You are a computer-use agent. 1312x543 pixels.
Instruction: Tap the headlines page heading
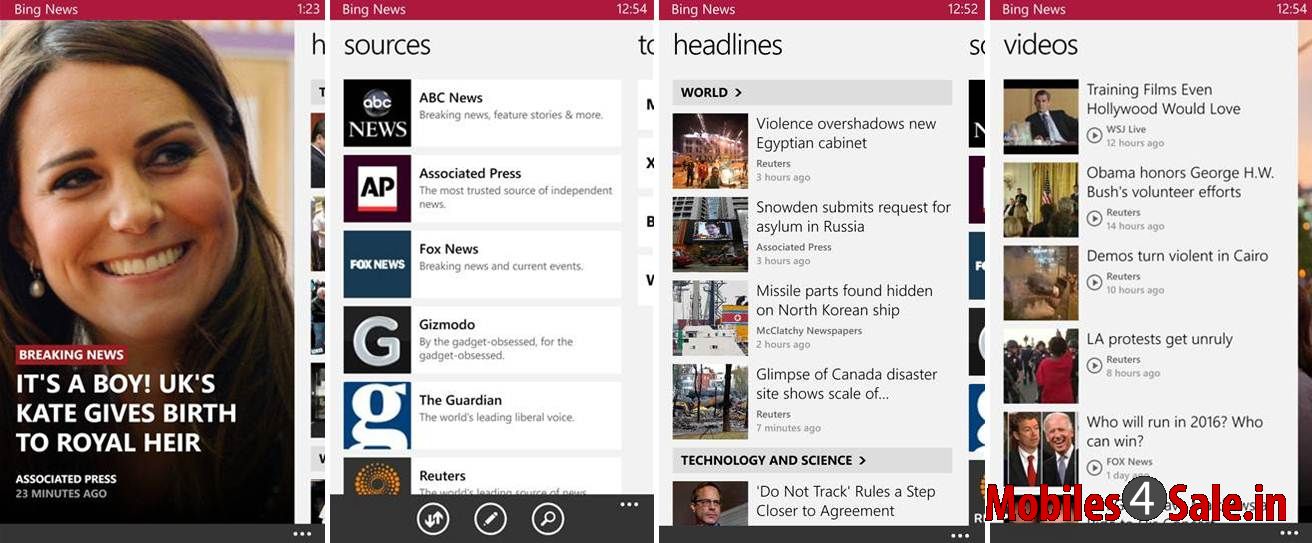tap(728, 45)
